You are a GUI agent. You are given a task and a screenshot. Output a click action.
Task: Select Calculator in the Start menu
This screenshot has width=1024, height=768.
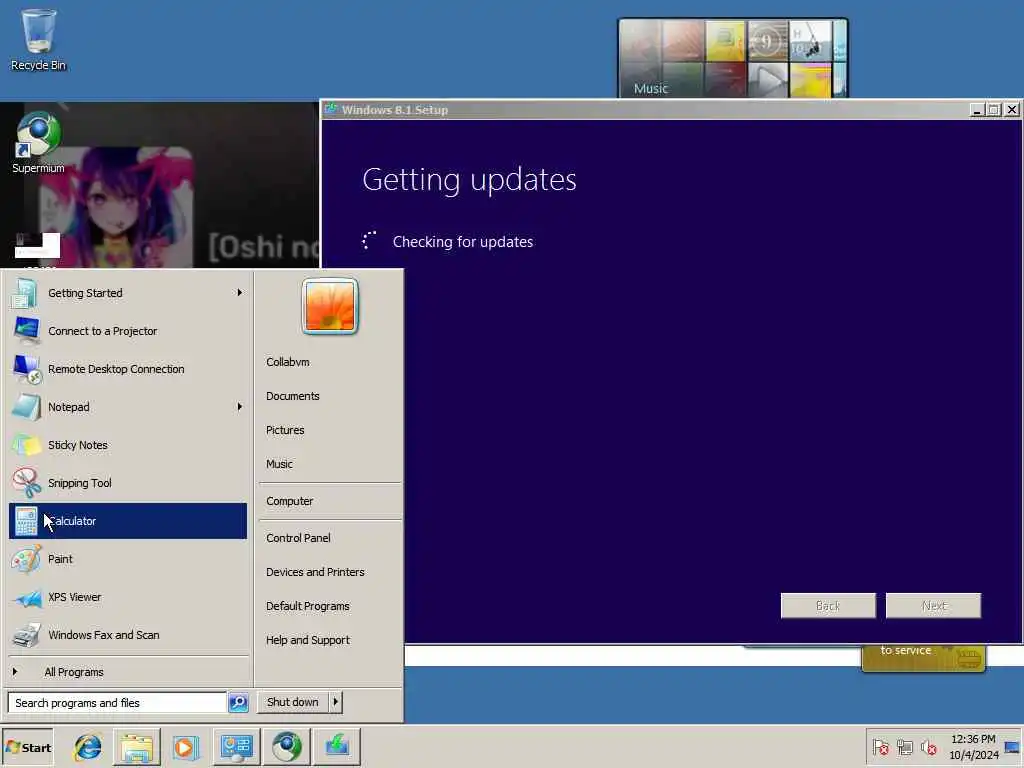(x=128, y=521)
